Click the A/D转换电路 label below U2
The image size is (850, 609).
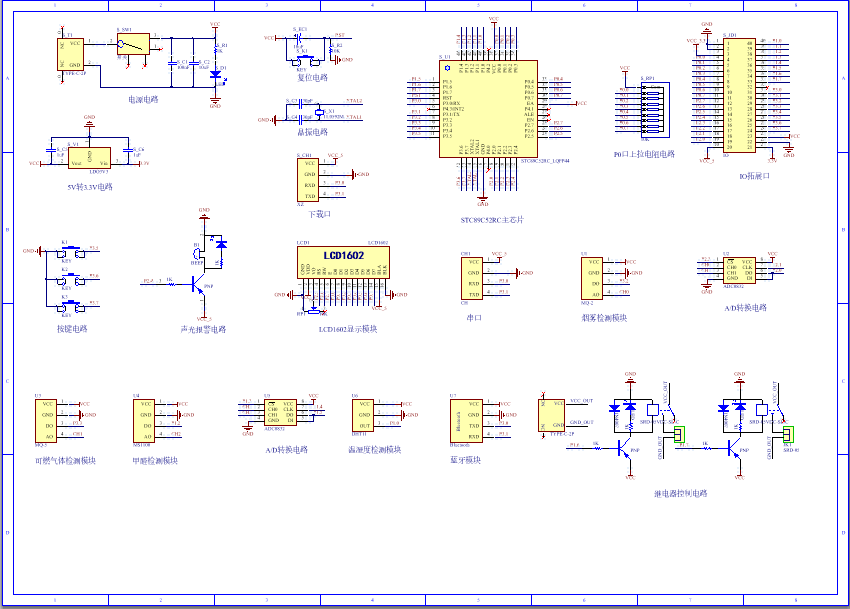coord(746,307)
